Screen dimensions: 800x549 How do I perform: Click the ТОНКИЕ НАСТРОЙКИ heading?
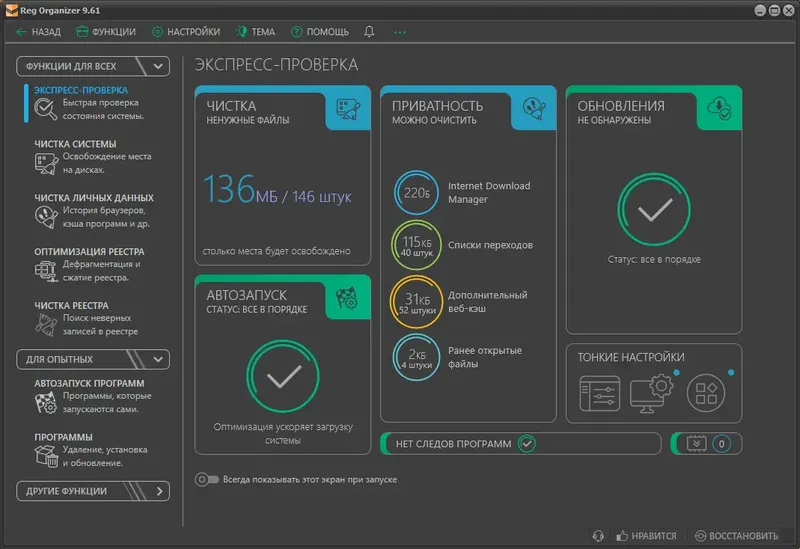click(631, 357)
